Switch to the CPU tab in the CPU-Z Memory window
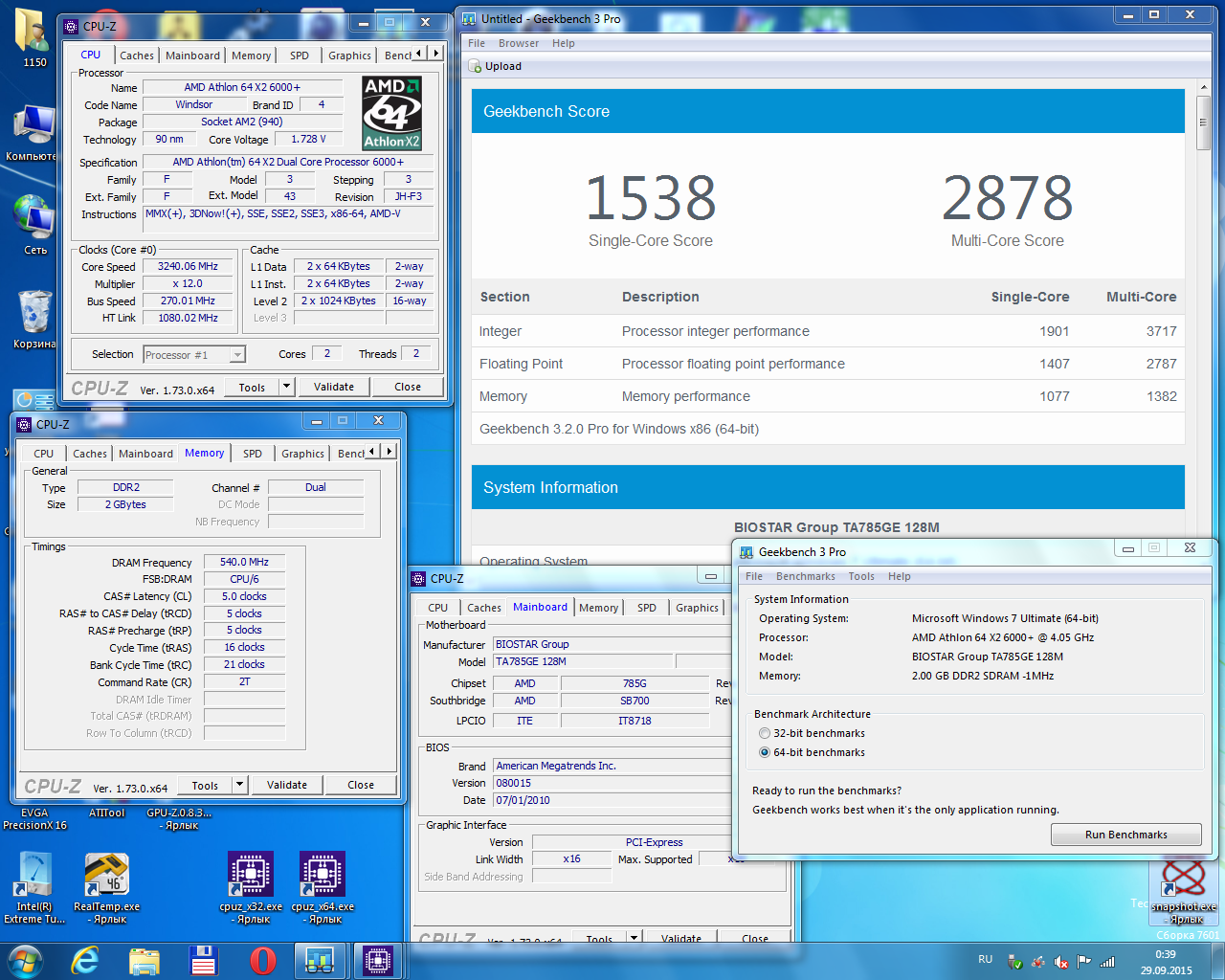The image size is (1225, 980). (x=44, y=454)
